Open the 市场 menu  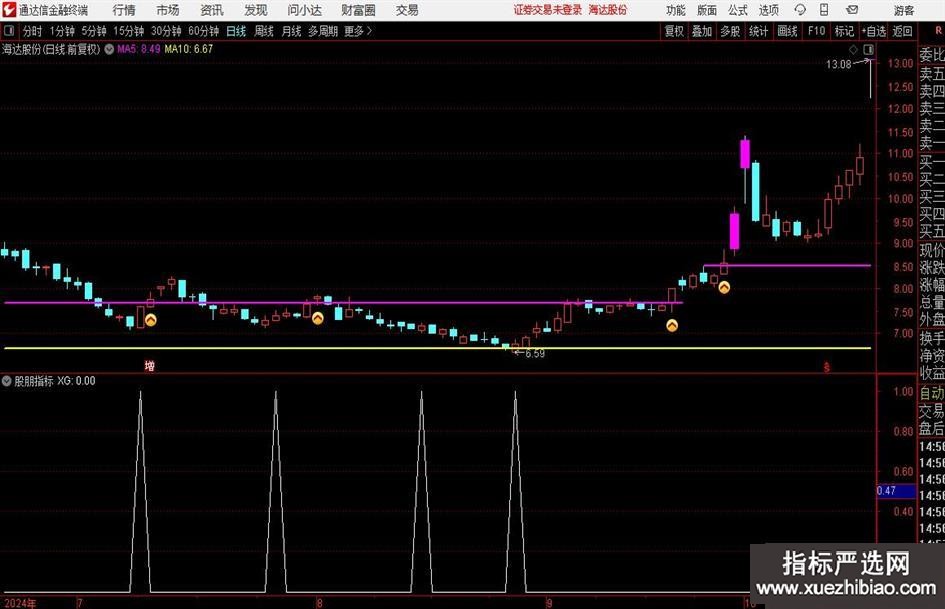[x=168, y=10]
